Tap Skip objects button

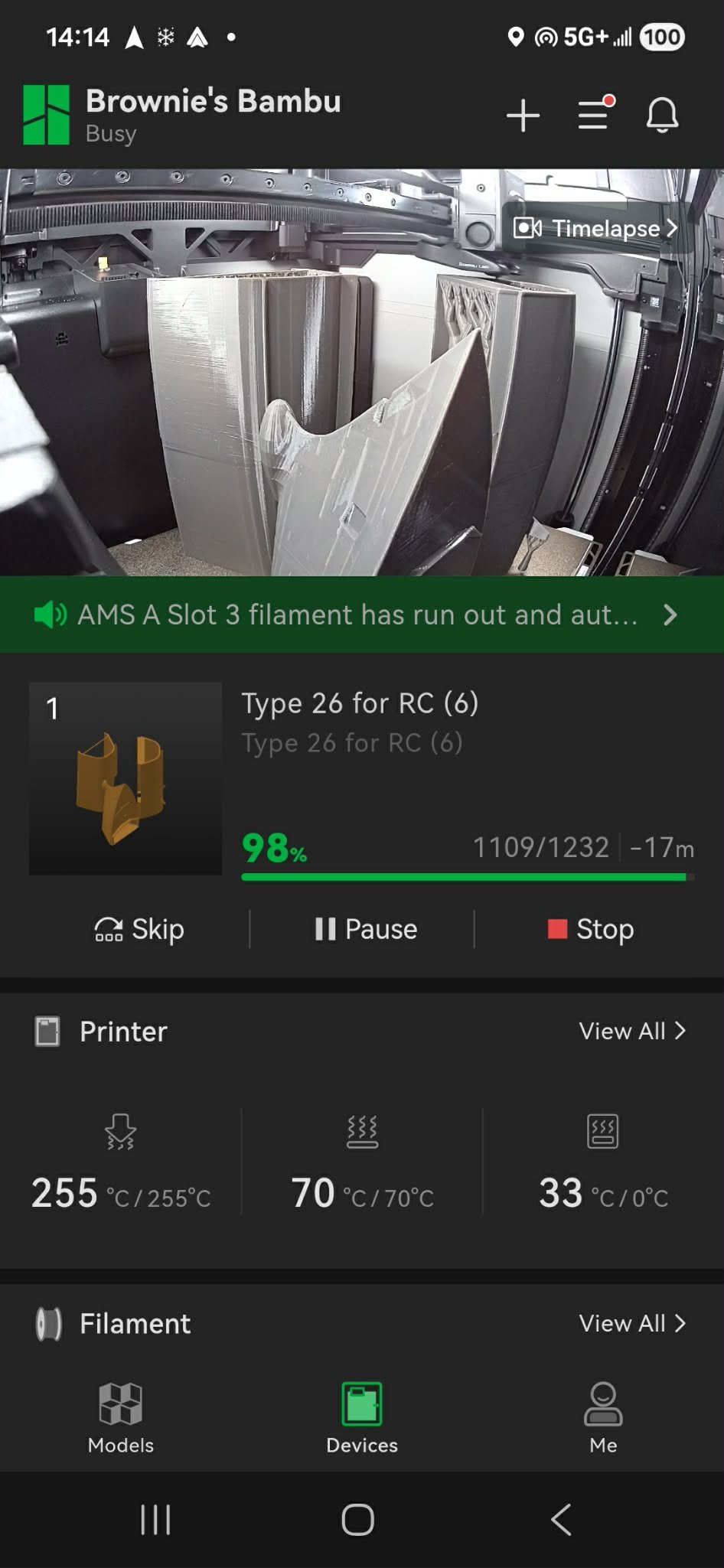tap(139, 929)
